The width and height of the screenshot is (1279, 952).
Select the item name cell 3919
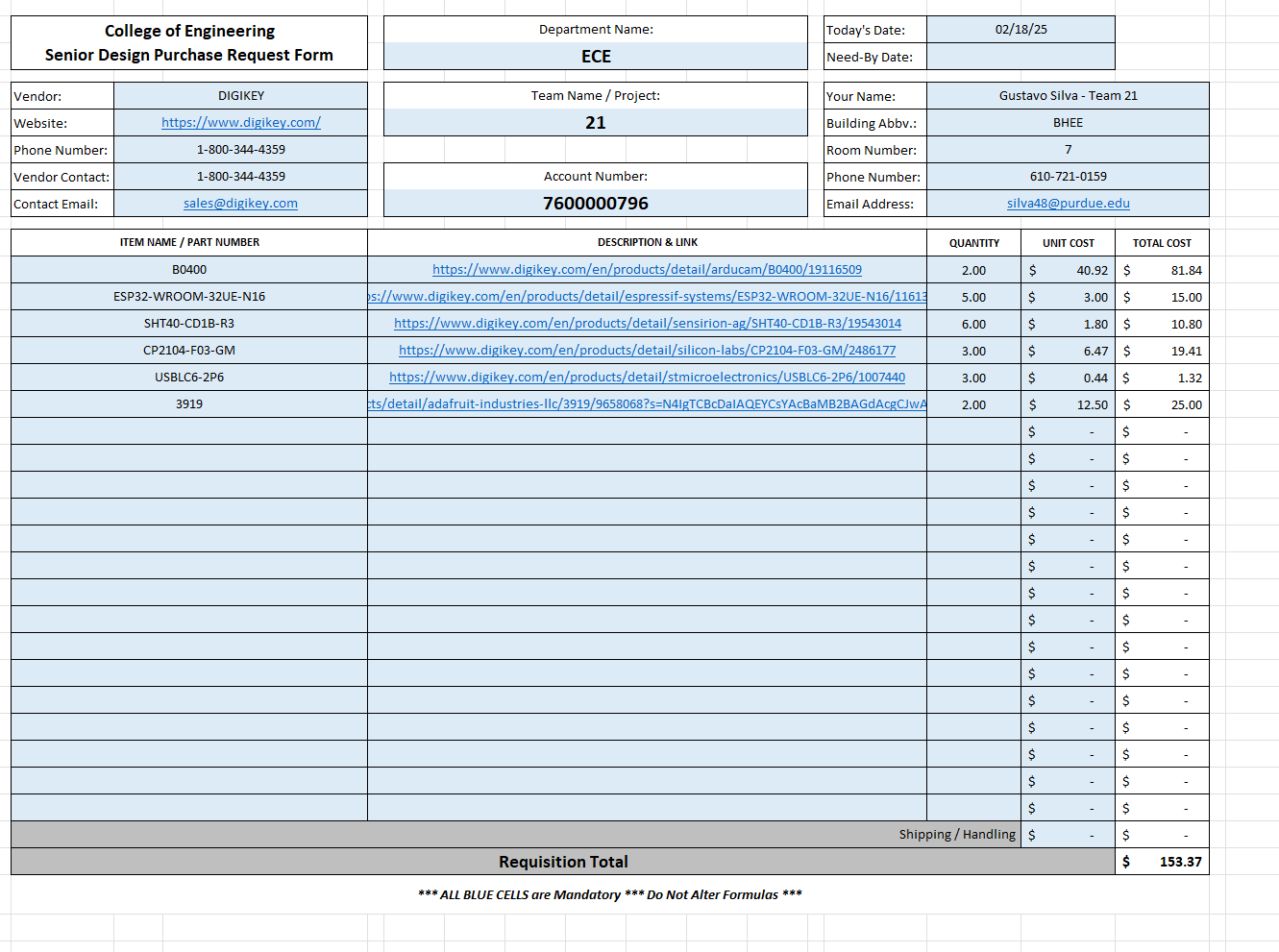click(x=189, y=404)
